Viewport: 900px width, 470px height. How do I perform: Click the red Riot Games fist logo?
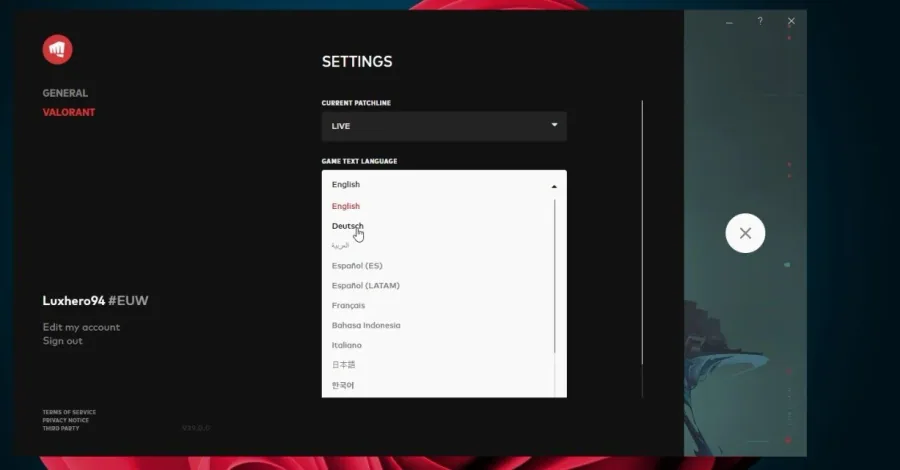[57, 49]
